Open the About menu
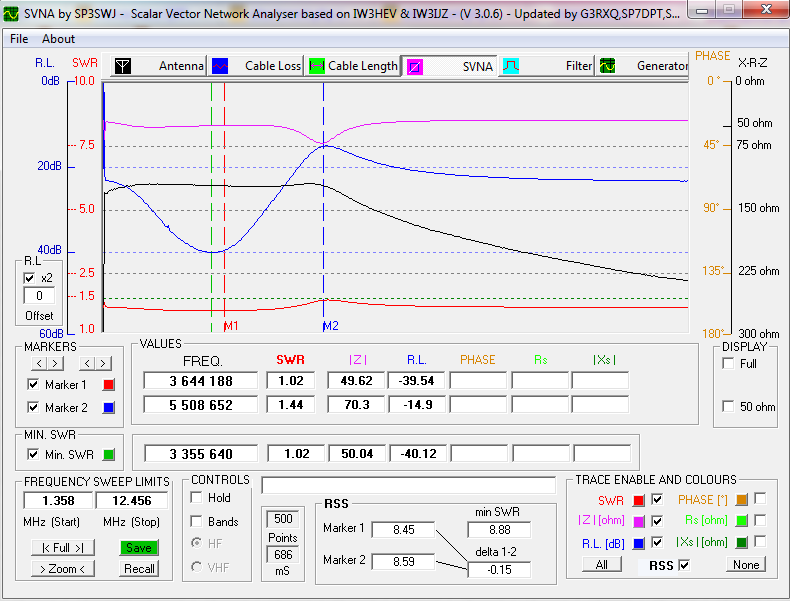 58,39
